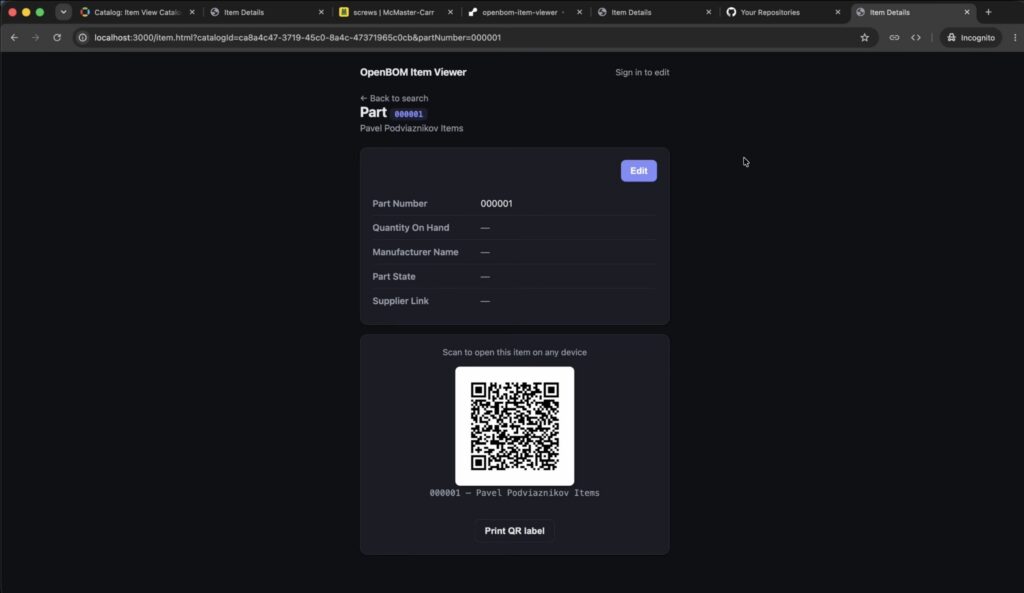Open a new browser tab
The height and width of the screenshot is (593, 1024).
click(x=988, y=12)
